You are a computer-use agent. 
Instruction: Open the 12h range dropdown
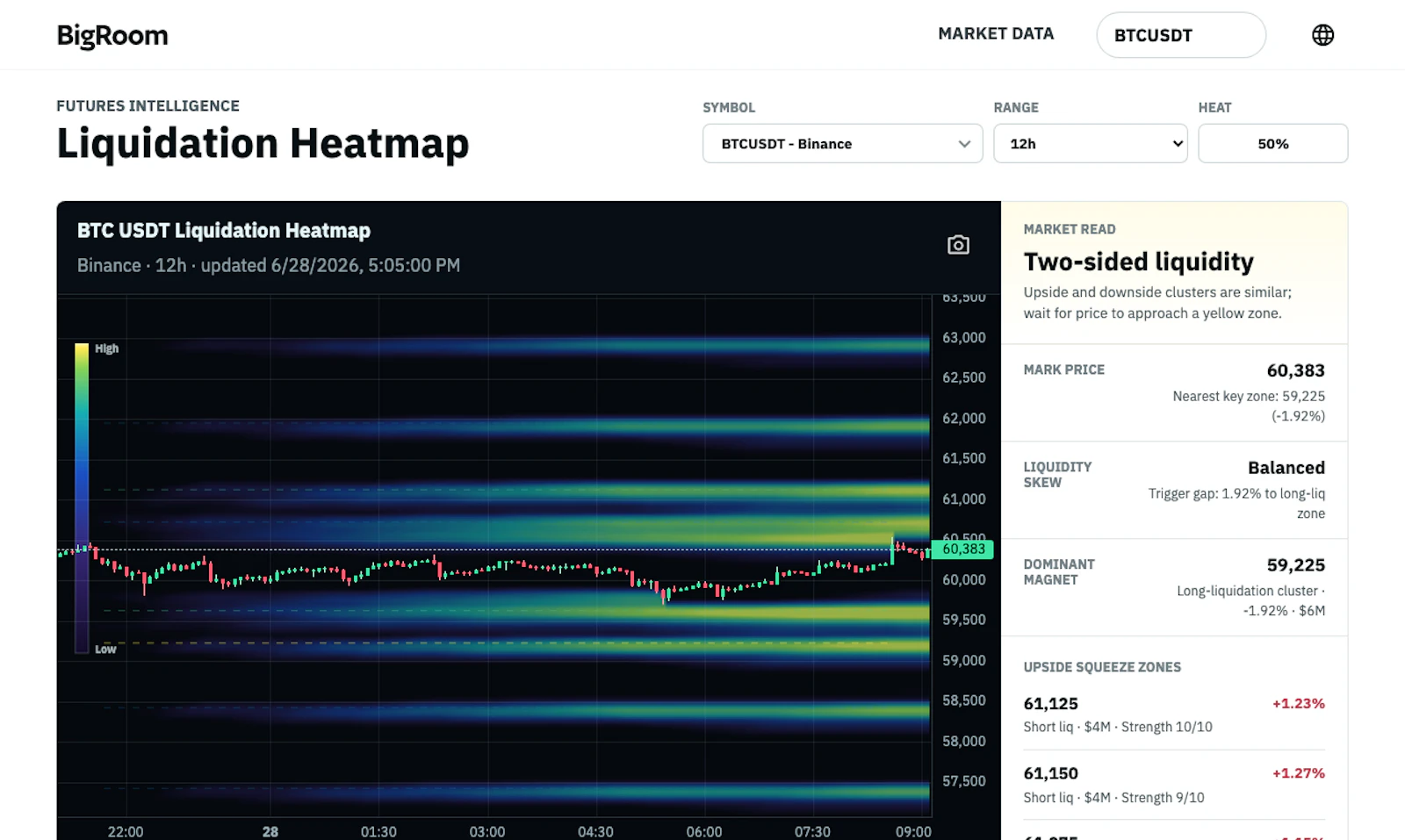1090,143
